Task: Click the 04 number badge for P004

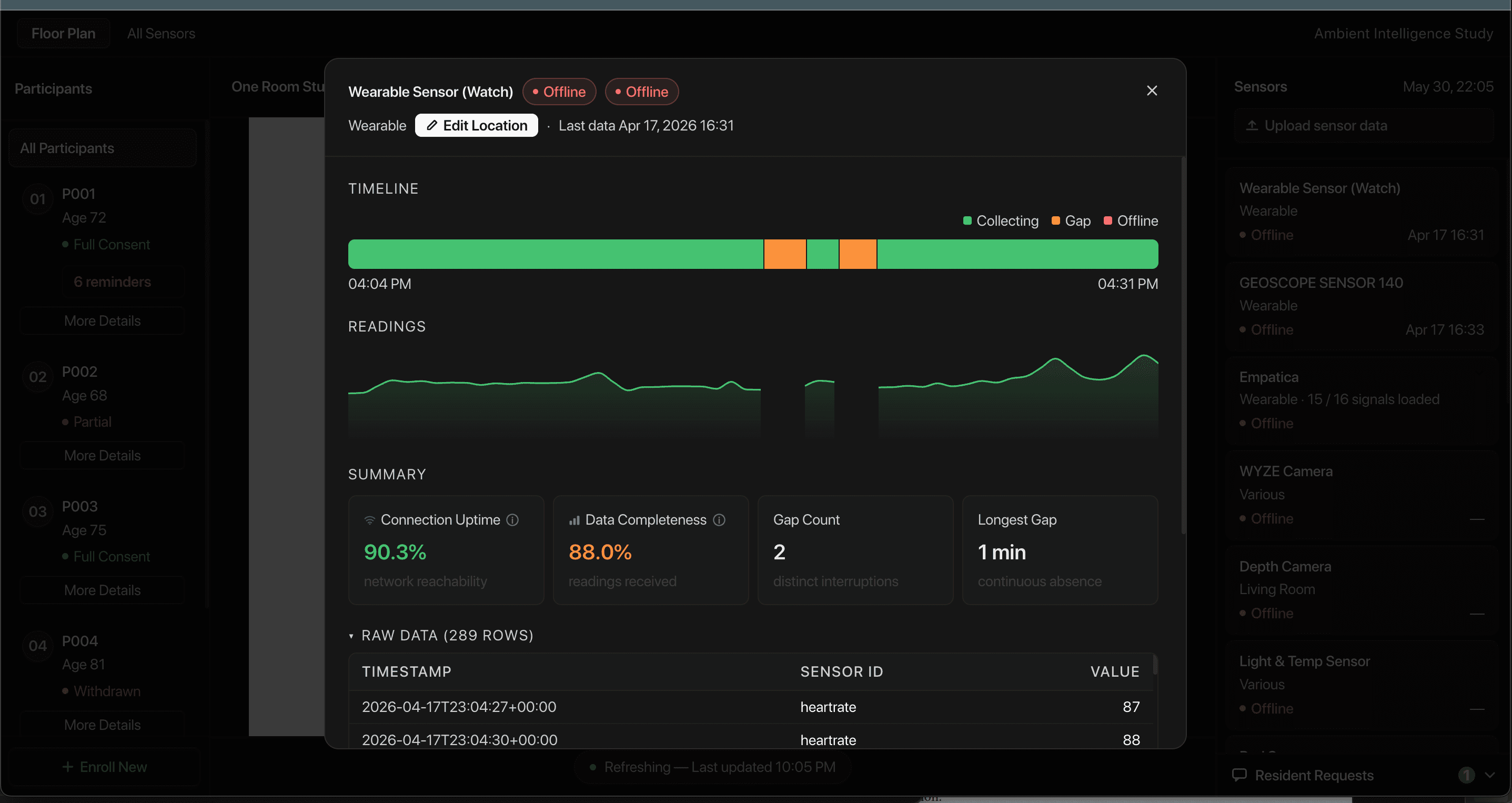Action: click(37, 646)
